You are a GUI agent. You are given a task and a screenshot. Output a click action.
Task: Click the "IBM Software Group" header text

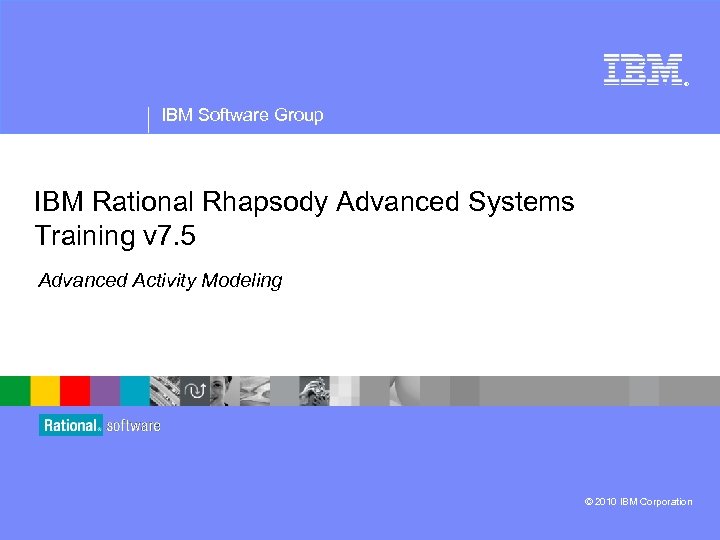(242, 115)
